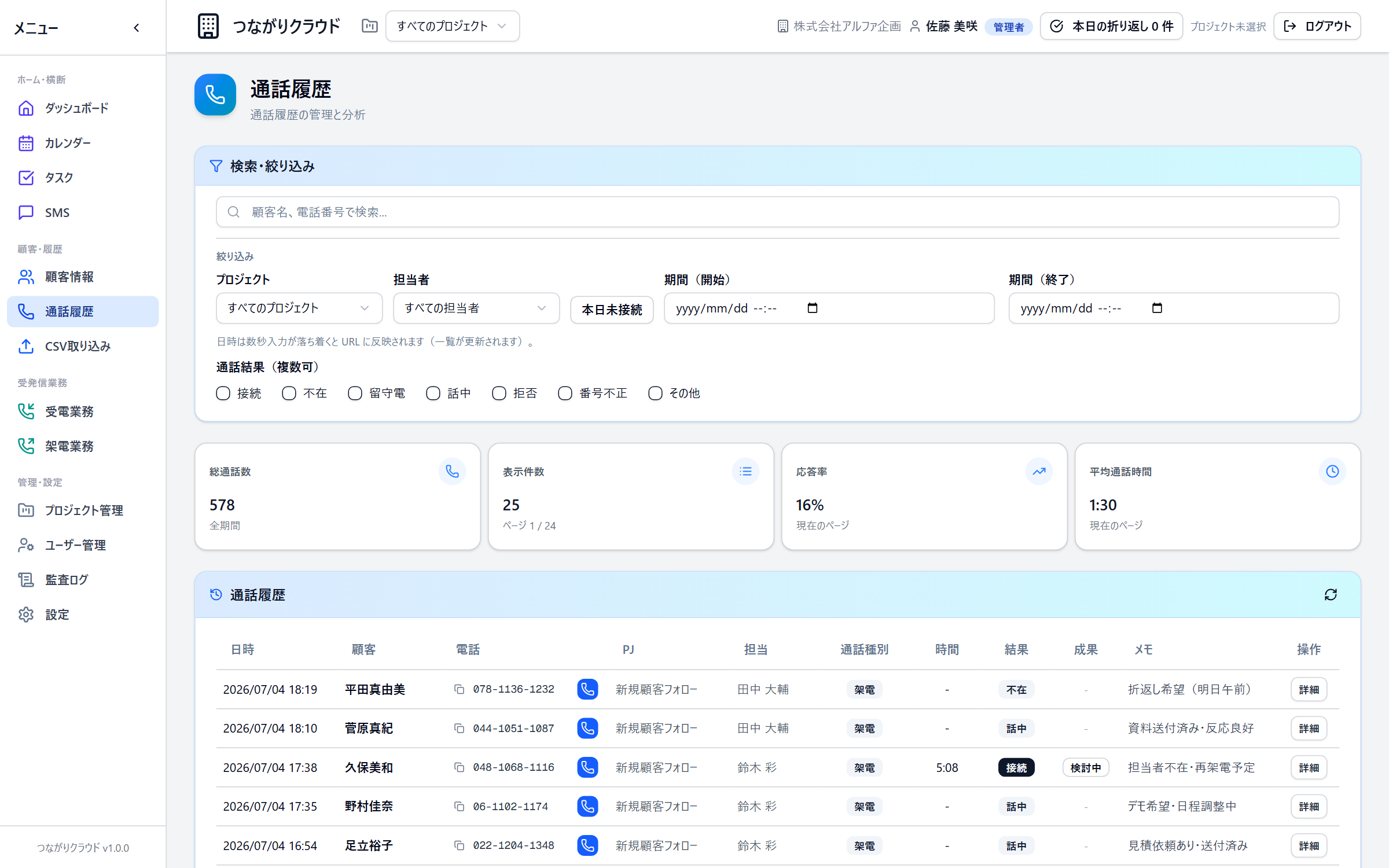Copy phone number 022-1204-1348
The height and width of the screenshot is (868, 1389).
[x=459, y=845]
